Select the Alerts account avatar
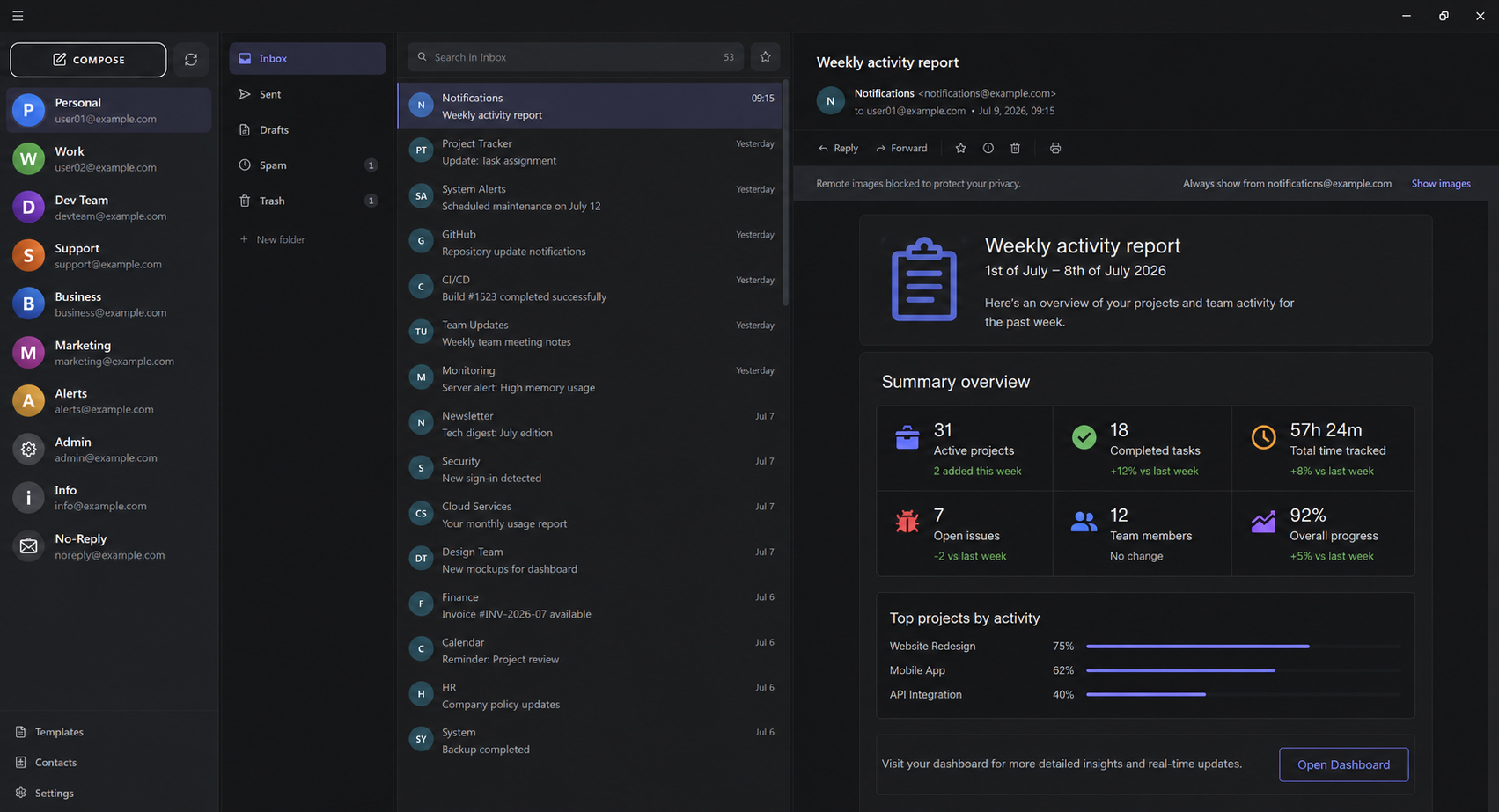Image resolution: width=1499 pixels, height=812 pixels. tap(28, 400)
